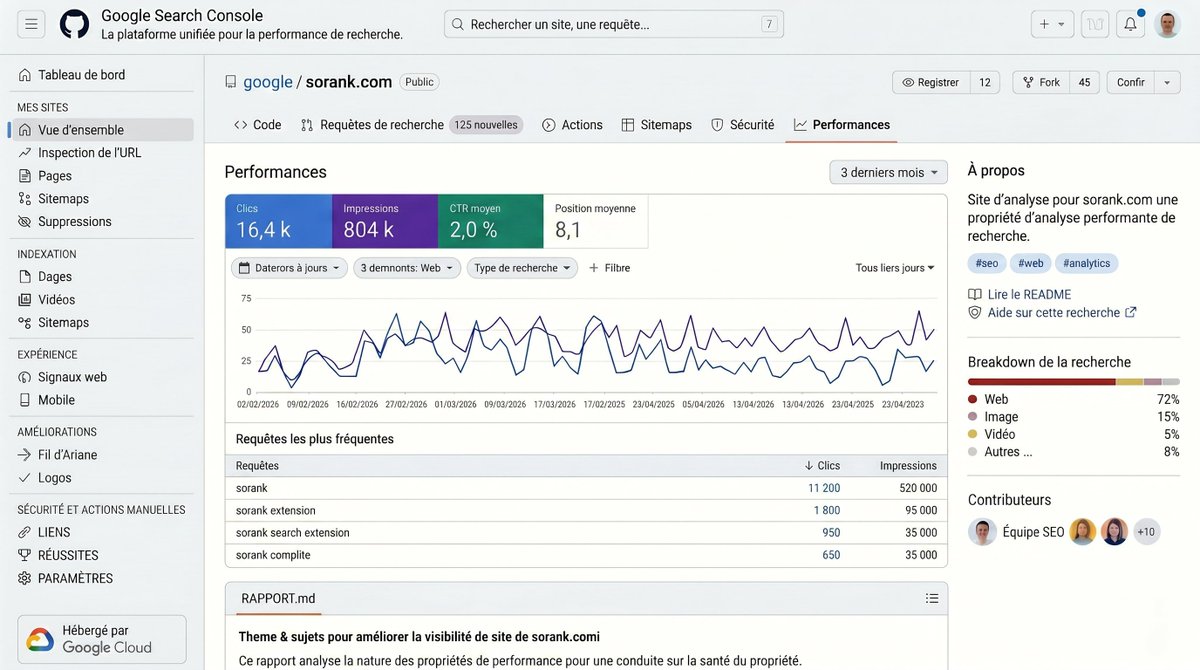
Task: Open the plus create-new dropdown
Action: tap(1051, 25)
